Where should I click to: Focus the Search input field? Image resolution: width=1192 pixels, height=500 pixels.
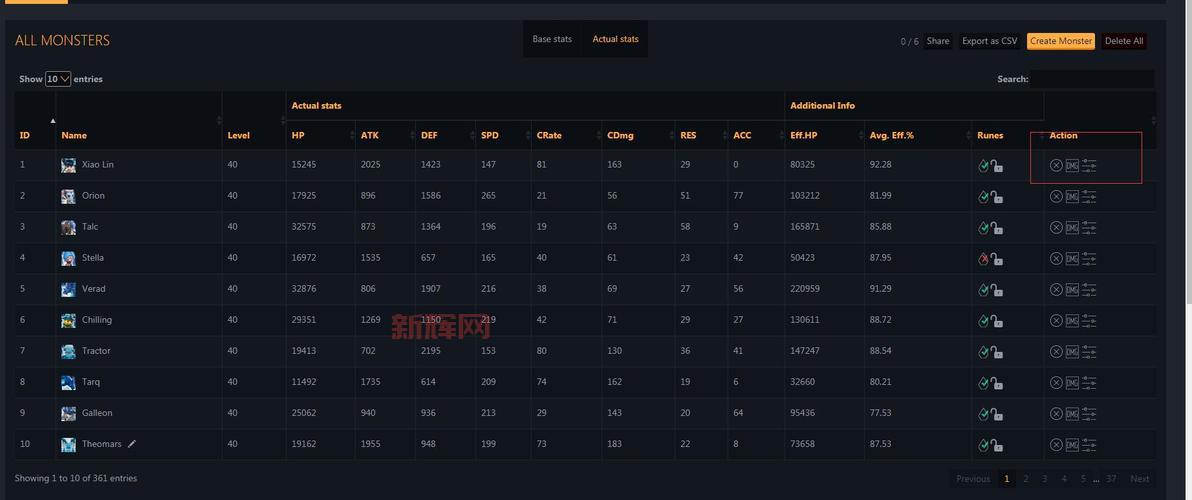click(x=1092, y=79)
